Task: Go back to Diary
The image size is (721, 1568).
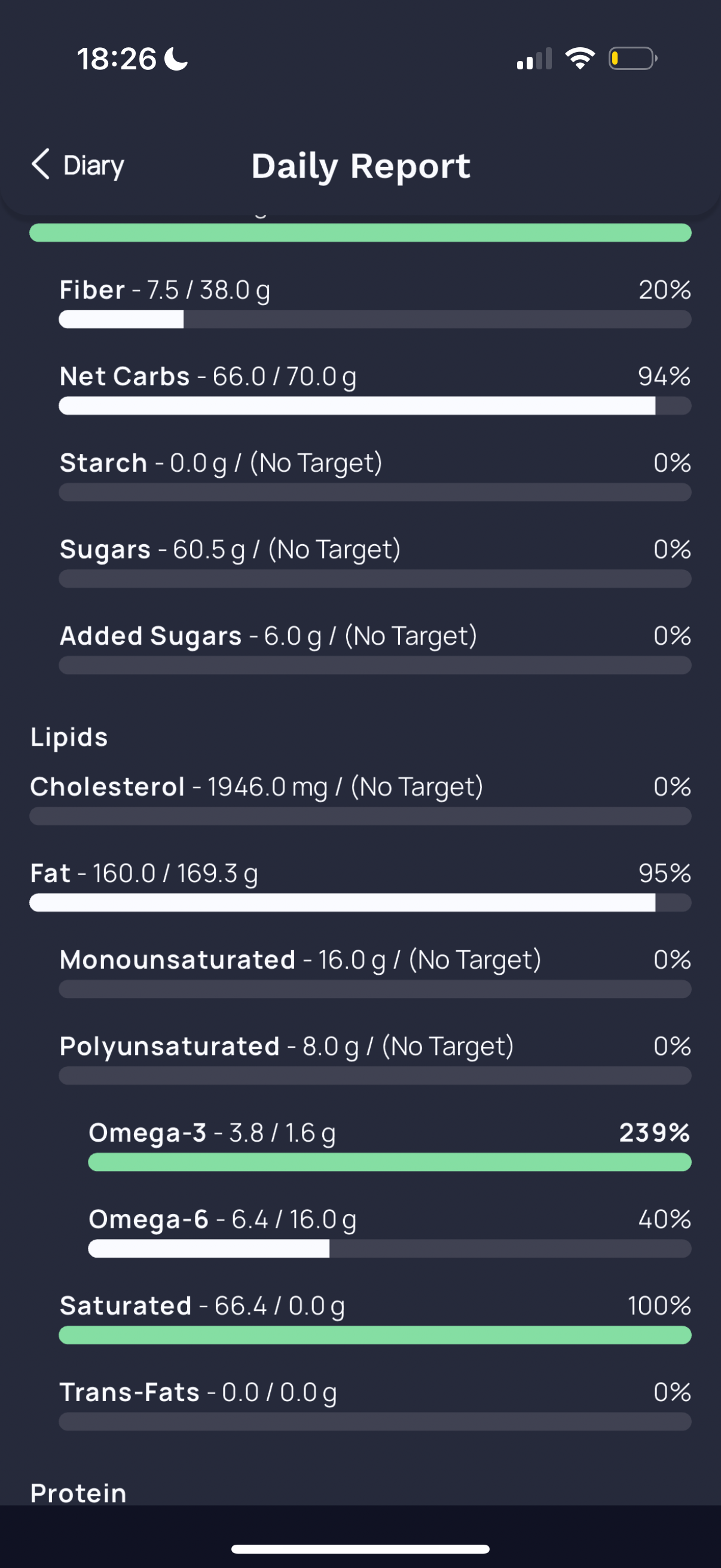Action: click(94, 166)
